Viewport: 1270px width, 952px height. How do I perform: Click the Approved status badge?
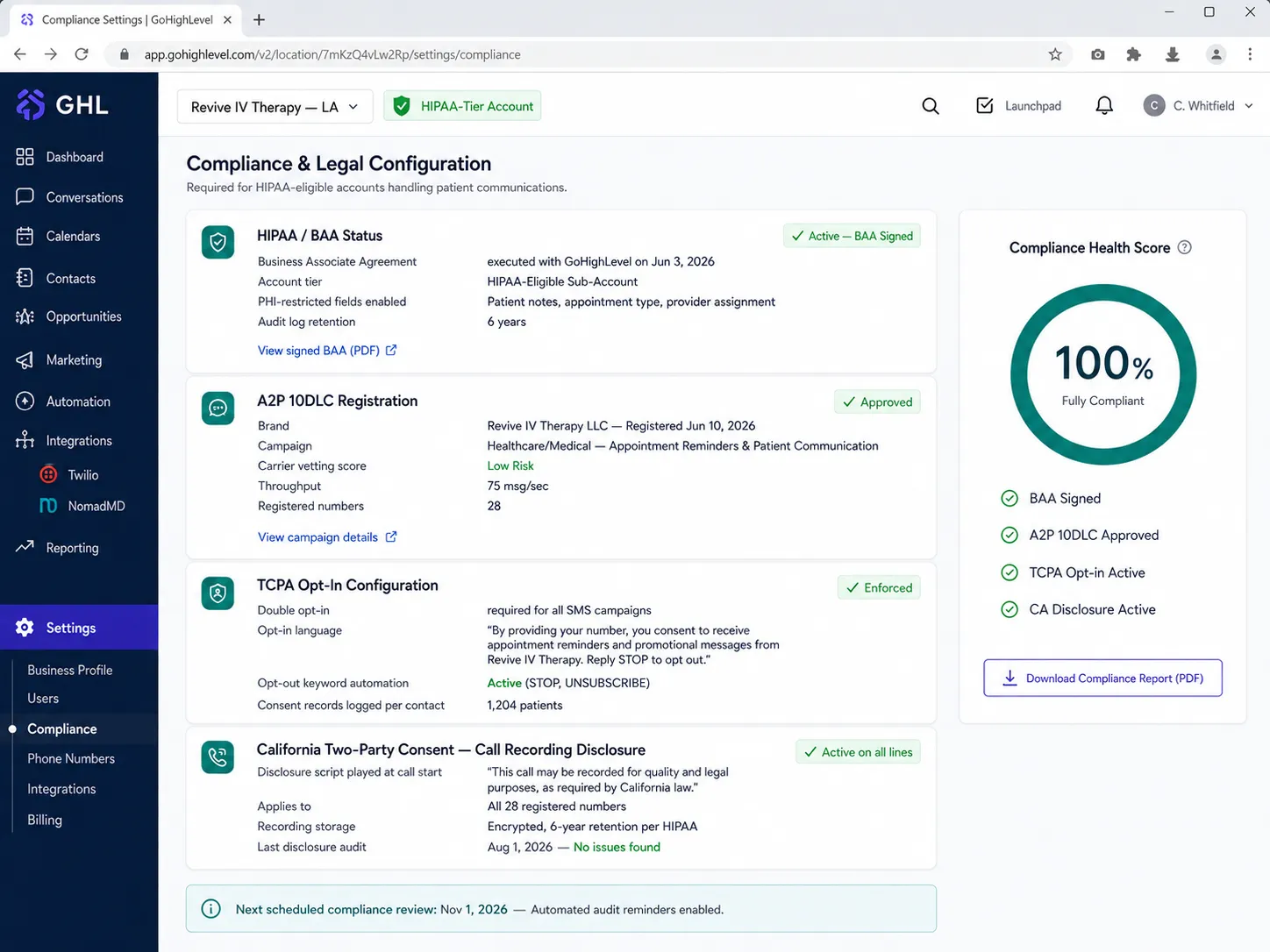coord(877,401)
